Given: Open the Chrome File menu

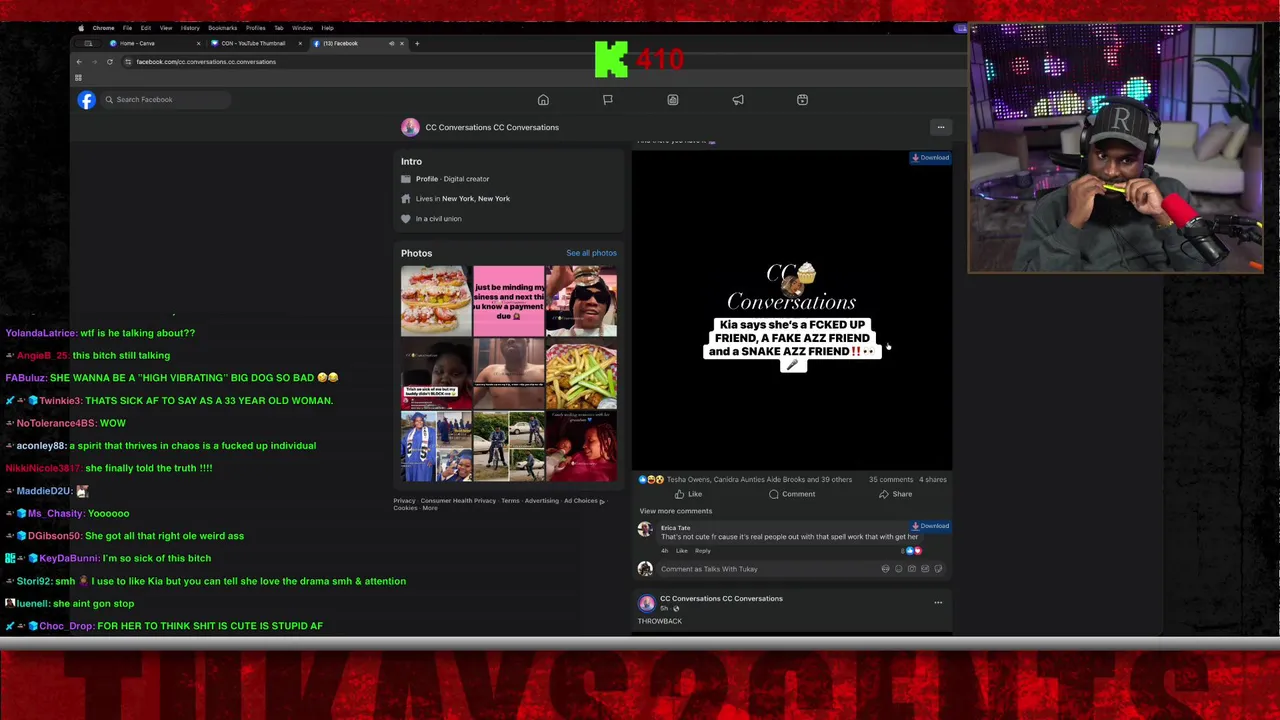Looking at the screenshot, I should pos(127,28).
